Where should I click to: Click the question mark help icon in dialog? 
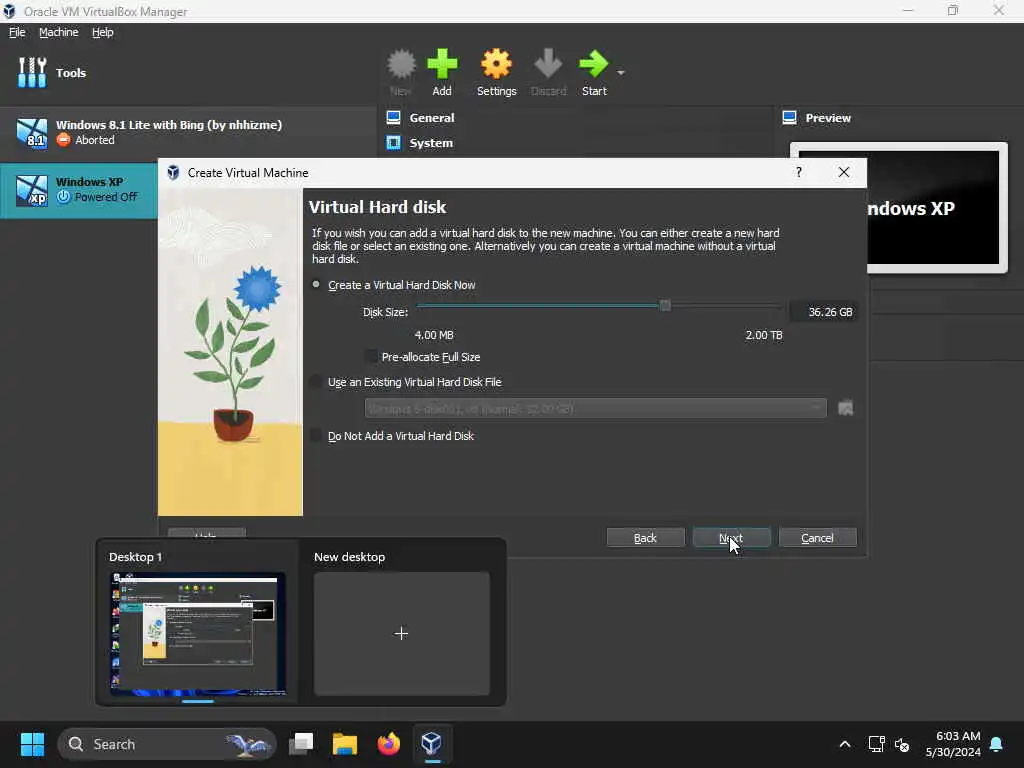pos(798,172)
